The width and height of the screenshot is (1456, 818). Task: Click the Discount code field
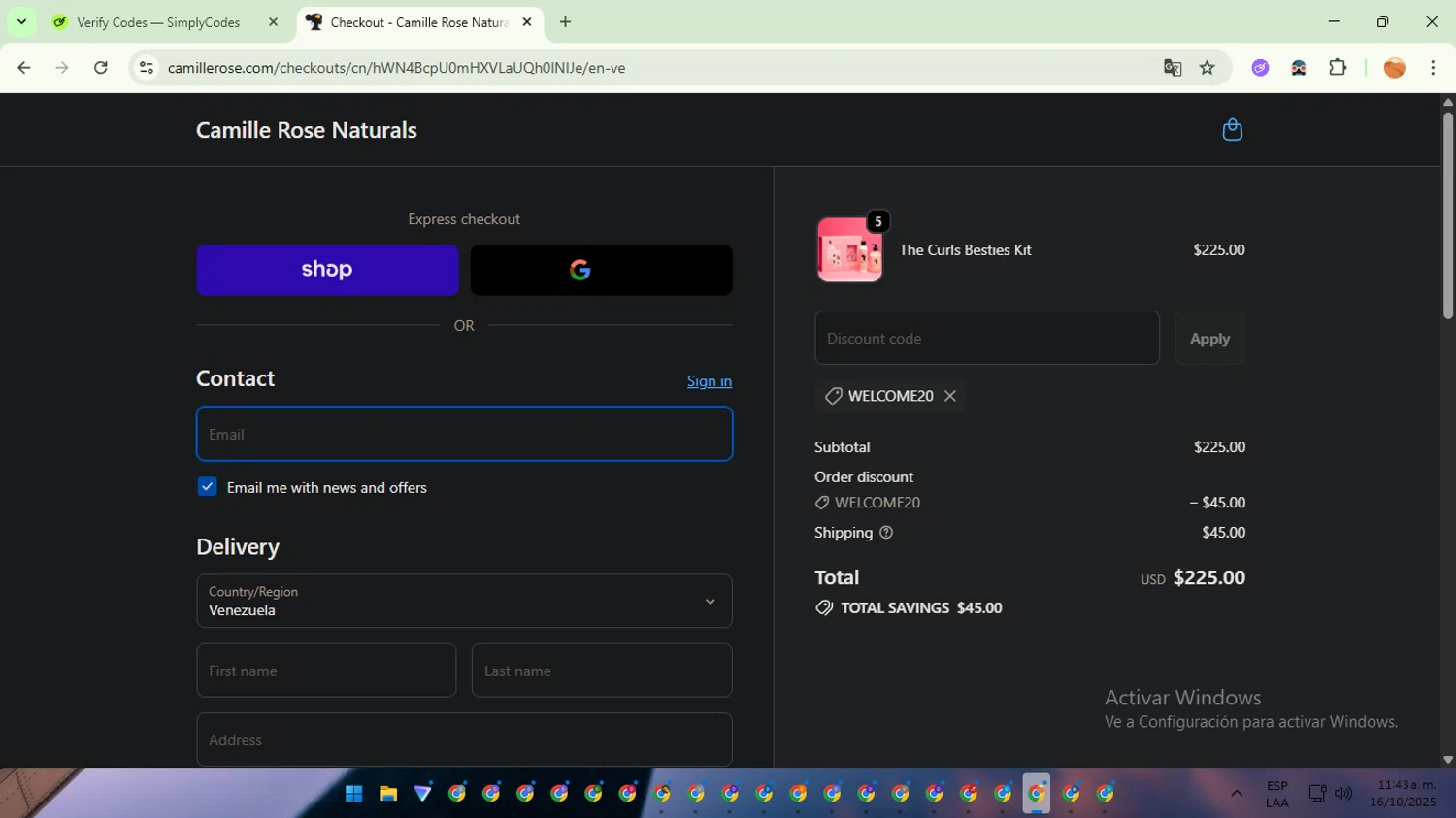987,339
